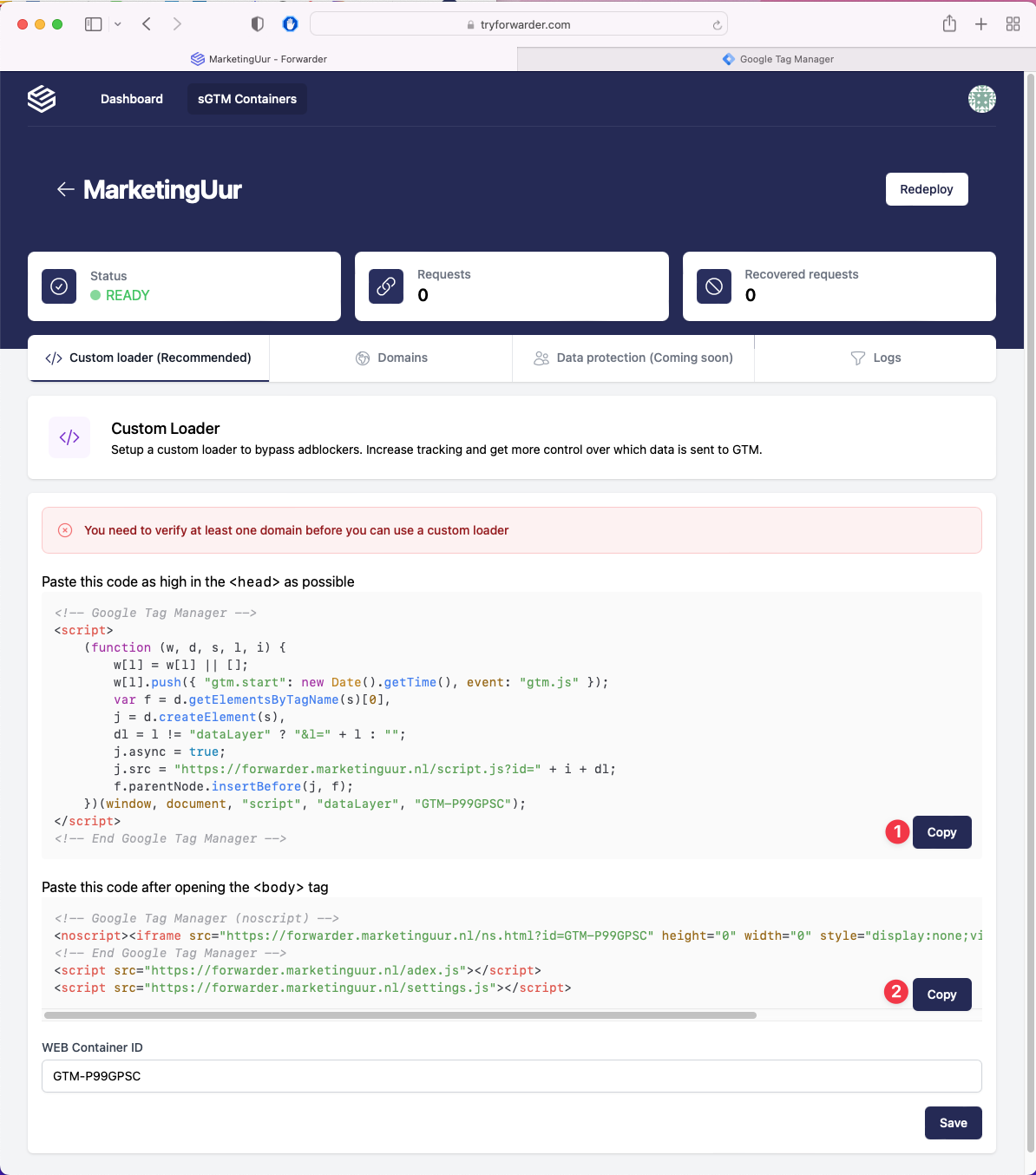The width and height of the screenshot is (1036, 1175).
Task: Click the Requests label
Action: (444, 274)
